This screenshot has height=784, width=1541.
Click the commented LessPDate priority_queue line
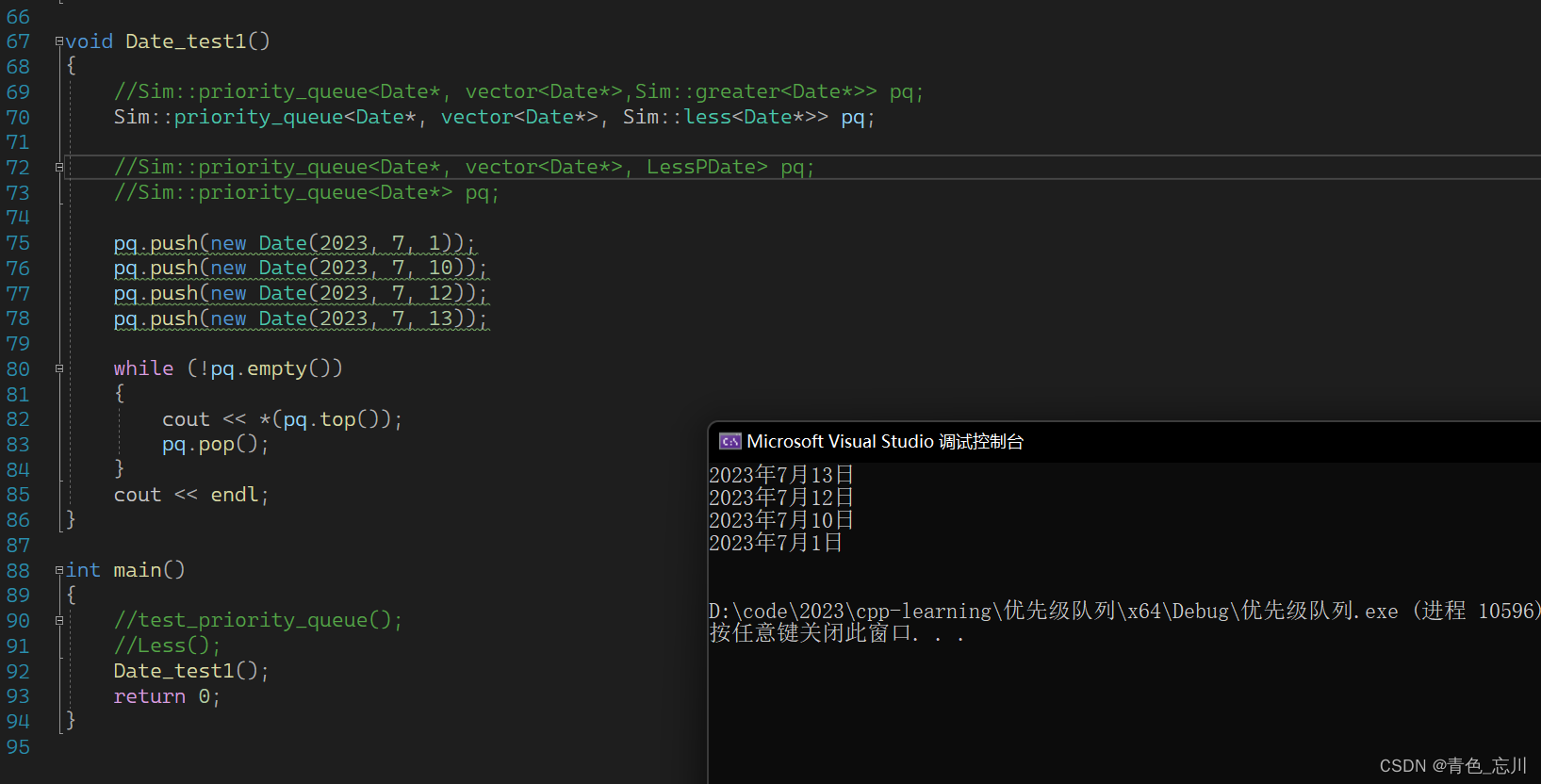coord(464,167)
